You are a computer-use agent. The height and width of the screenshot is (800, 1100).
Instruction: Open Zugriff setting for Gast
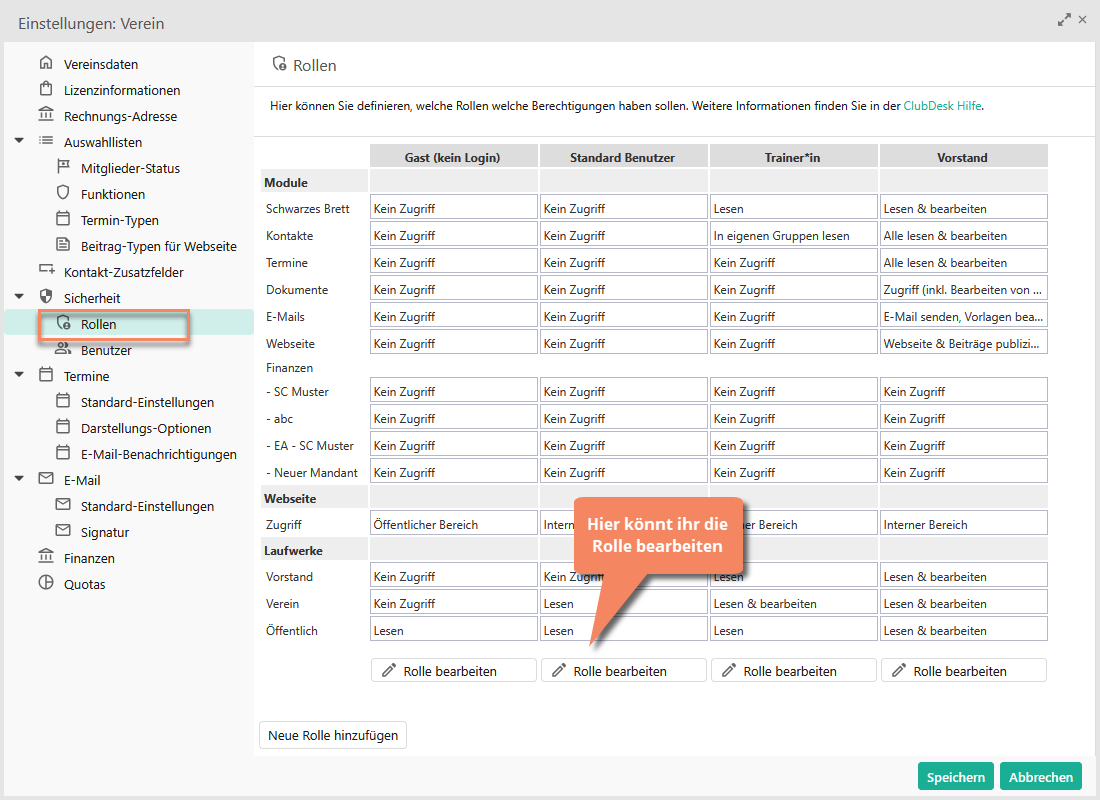click(453, 524)
